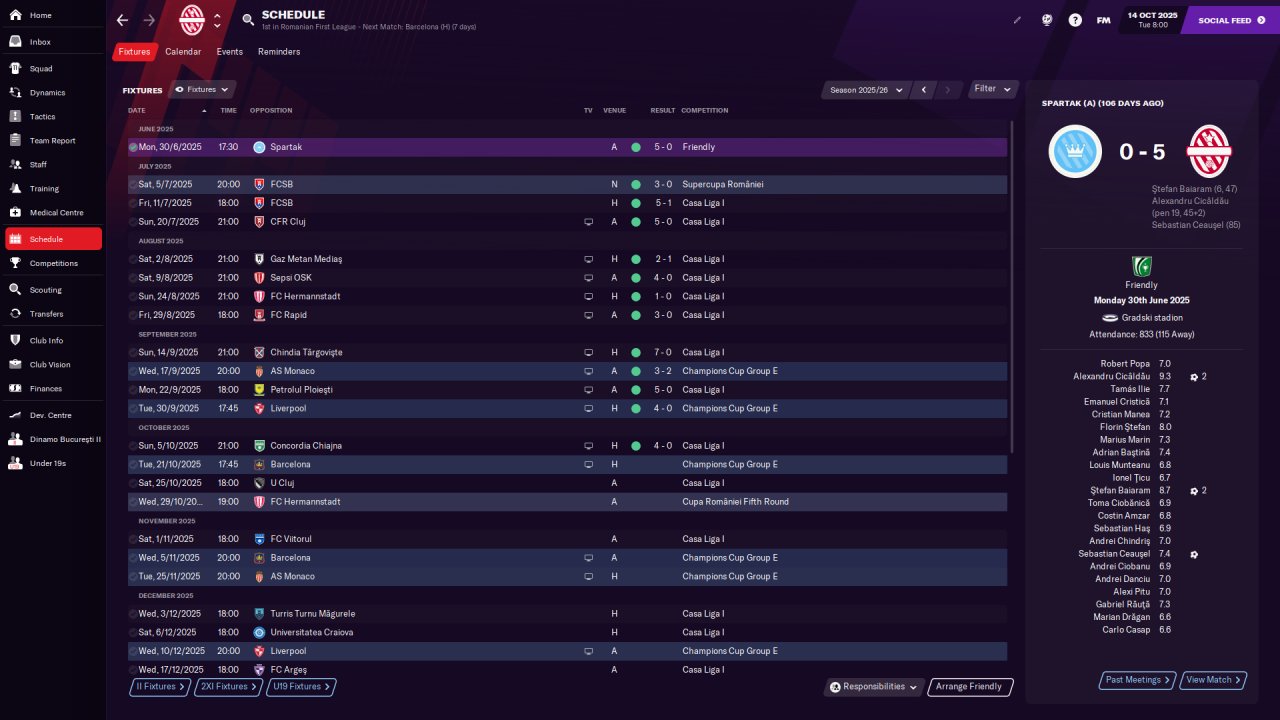
Task: Switch to the Reminders tab
Action: click(x=279, y=51)
